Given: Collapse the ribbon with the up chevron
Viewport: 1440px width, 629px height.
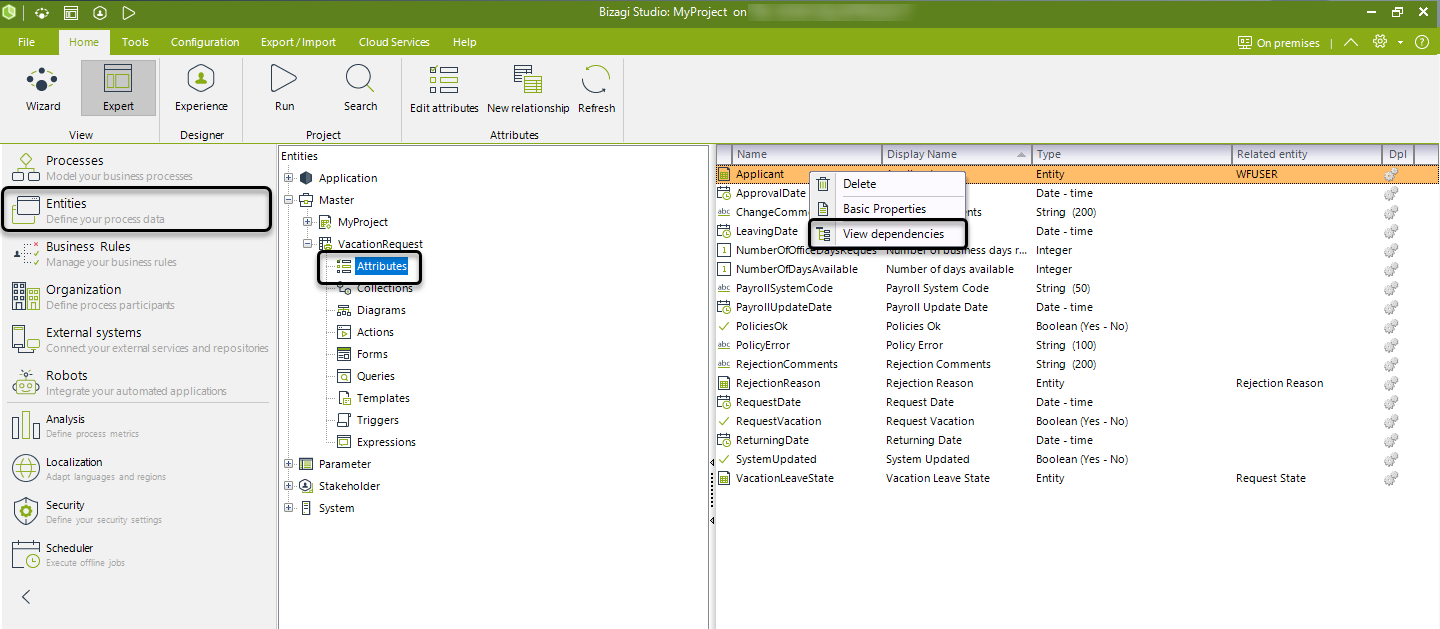Looking at the screenshot, I should point(1351,42).
